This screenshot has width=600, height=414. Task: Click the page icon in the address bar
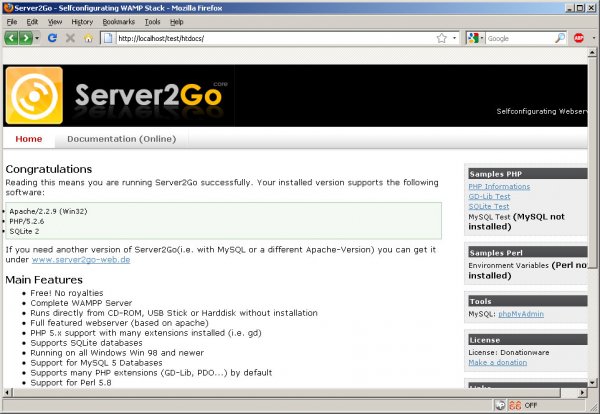click(108, 38)
